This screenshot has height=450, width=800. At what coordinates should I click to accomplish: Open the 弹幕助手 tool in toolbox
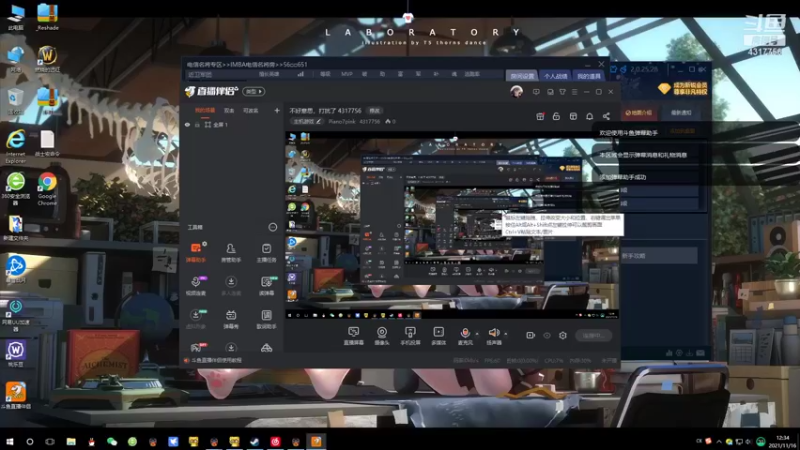coord(196,253)
